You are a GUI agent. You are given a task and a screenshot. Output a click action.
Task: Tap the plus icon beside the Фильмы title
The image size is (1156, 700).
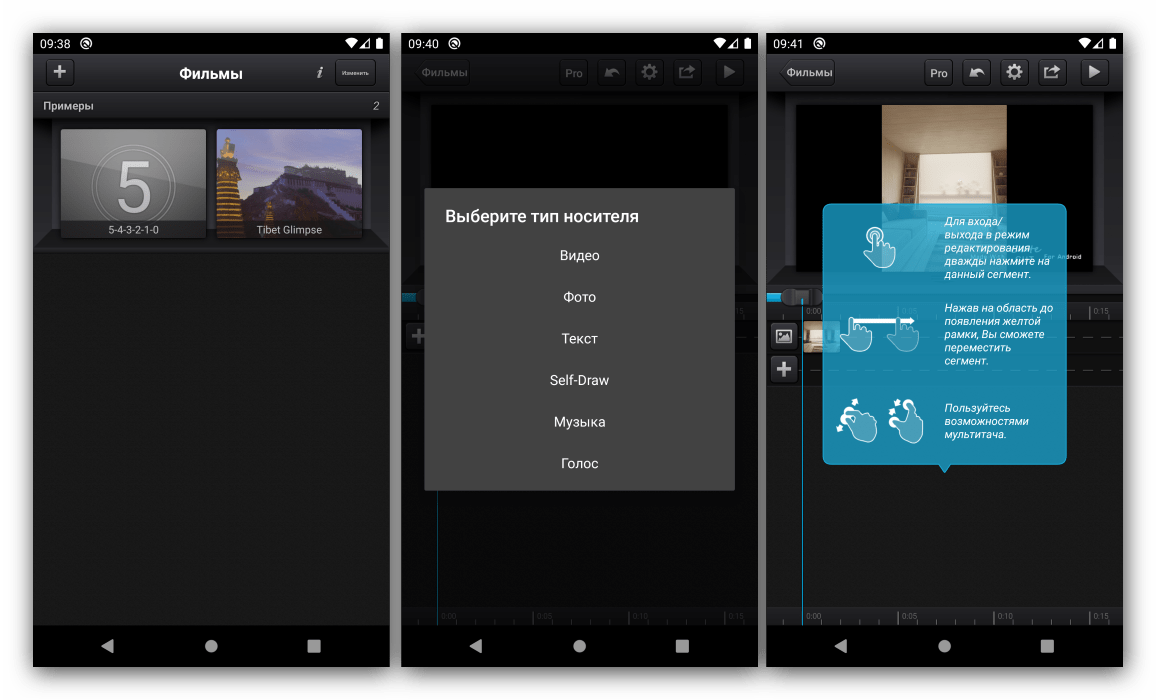pos(60,72)
